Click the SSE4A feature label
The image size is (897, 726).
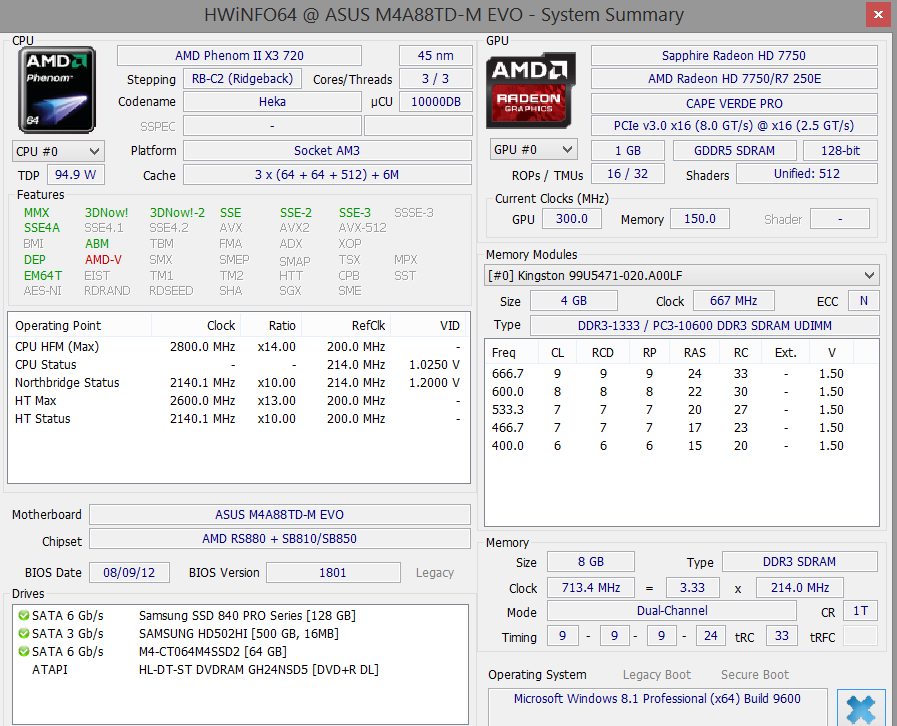point(42,228)
